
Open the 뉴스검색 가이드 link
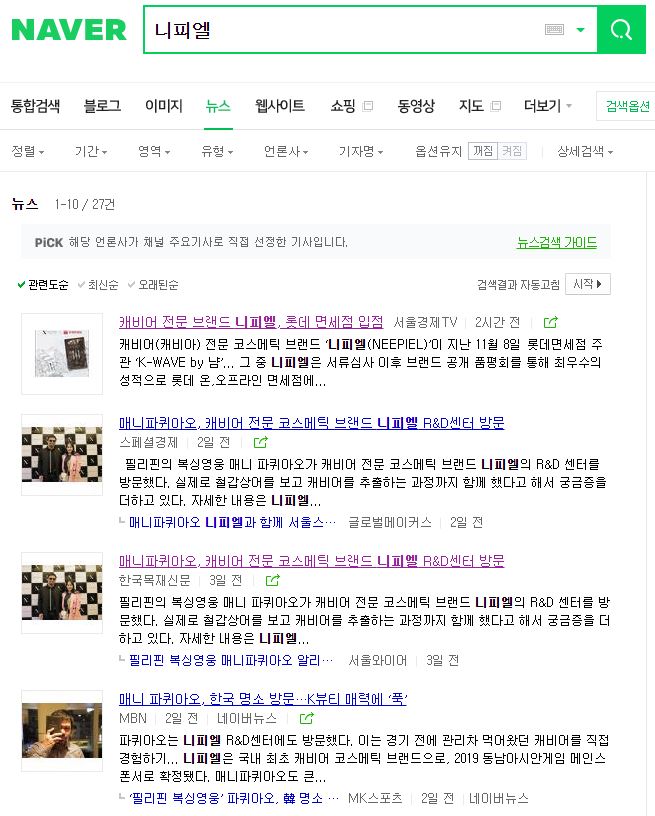pyautogui.click(x=557, y=243)
